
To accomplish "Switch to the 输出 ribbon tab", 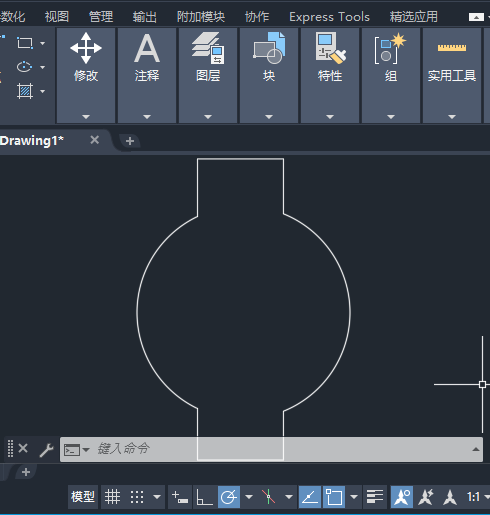I will click(x=145, y=17).
